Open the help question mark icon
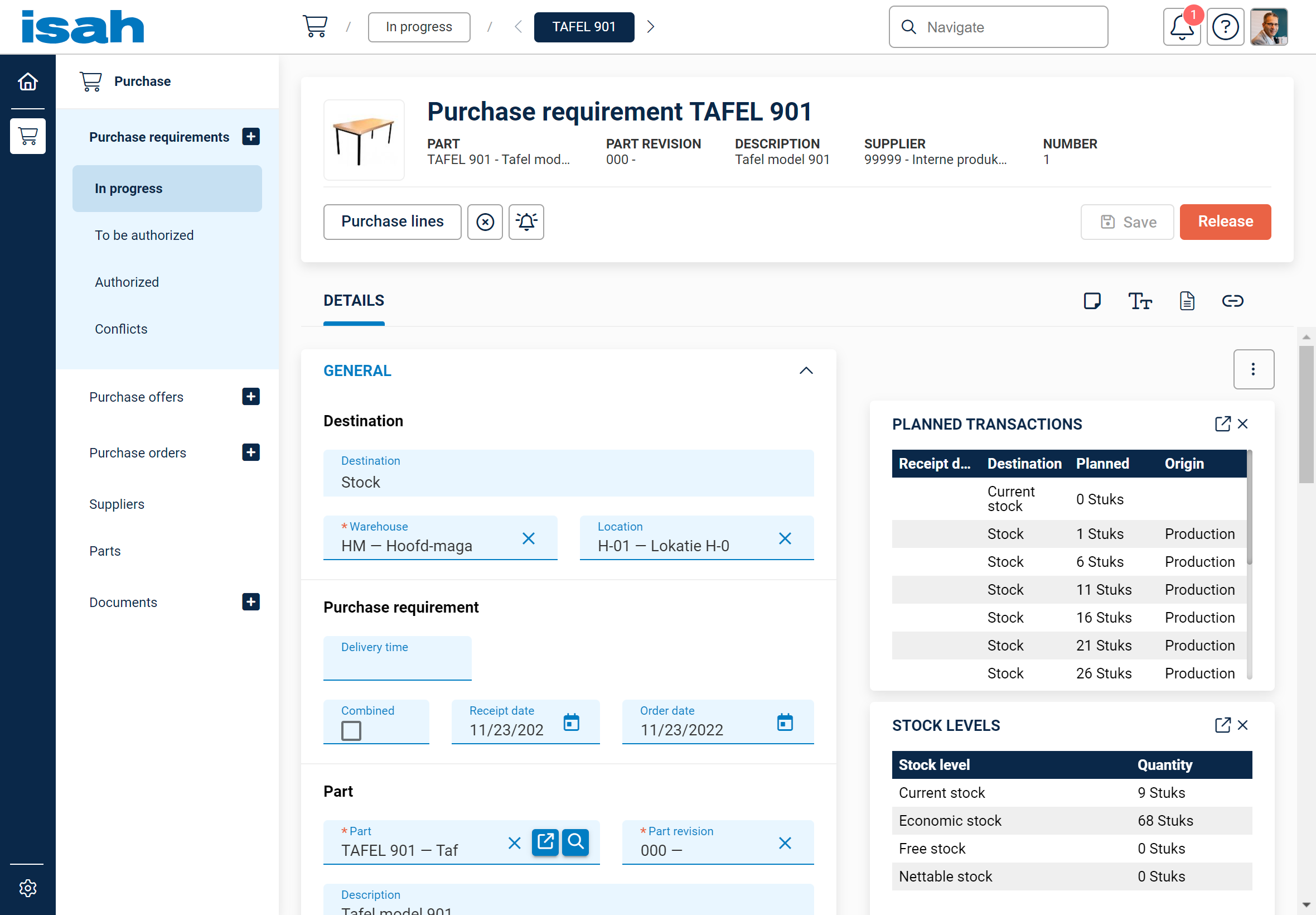The height and width of the screenshot is (915, 1316). tap(1225, 27)
